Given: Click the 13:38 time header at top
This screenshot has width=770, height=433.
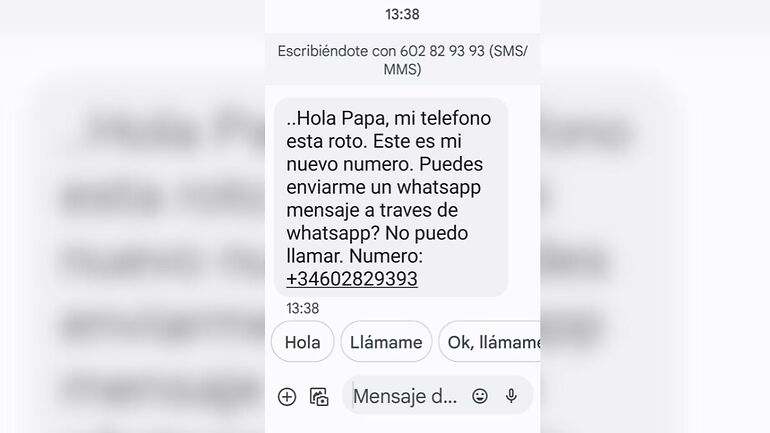Looking at the screenshot, I should point(402,14).
